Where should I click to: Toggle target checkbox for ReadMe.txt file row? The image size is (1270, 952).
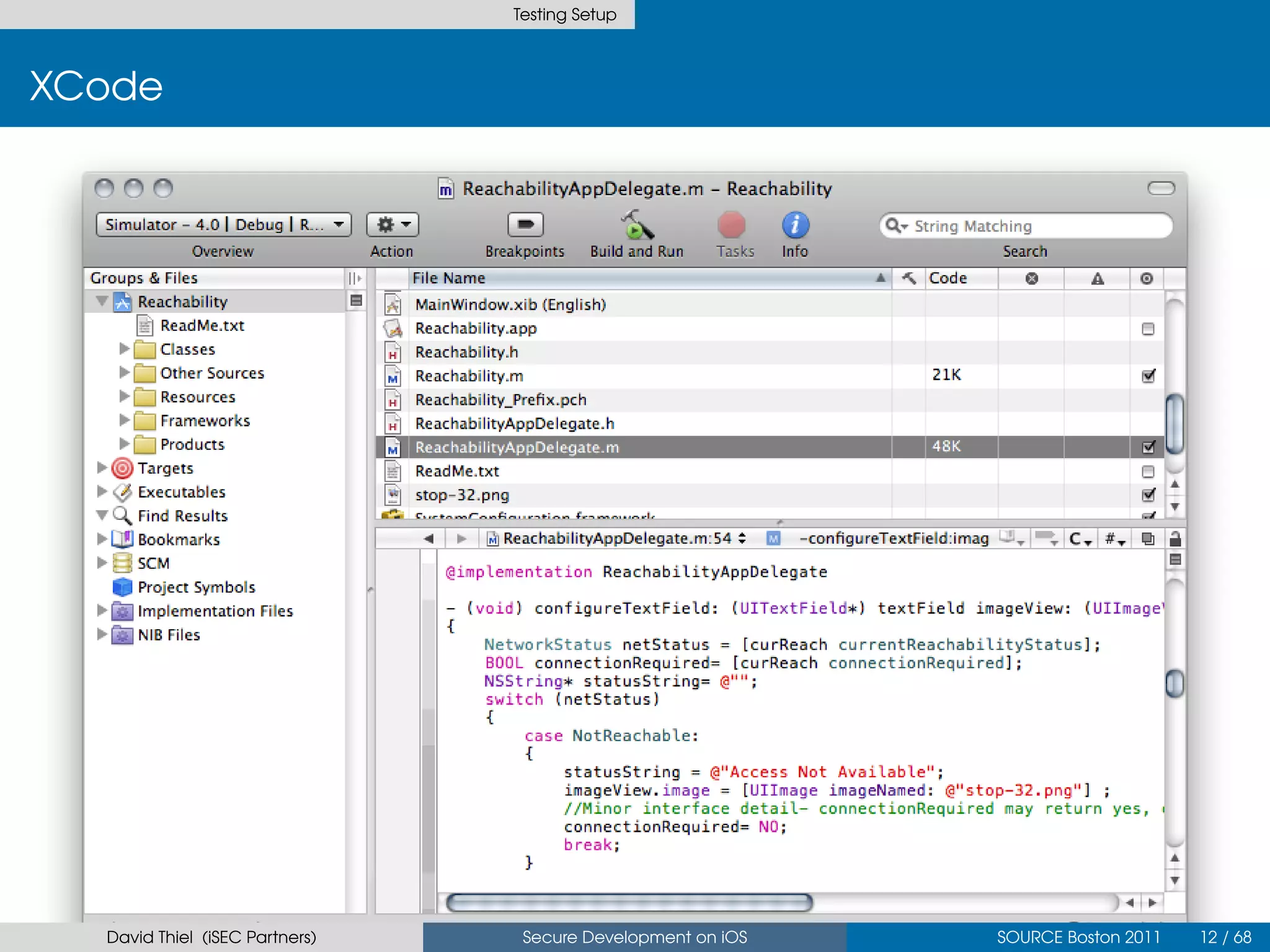point(1148,471)
